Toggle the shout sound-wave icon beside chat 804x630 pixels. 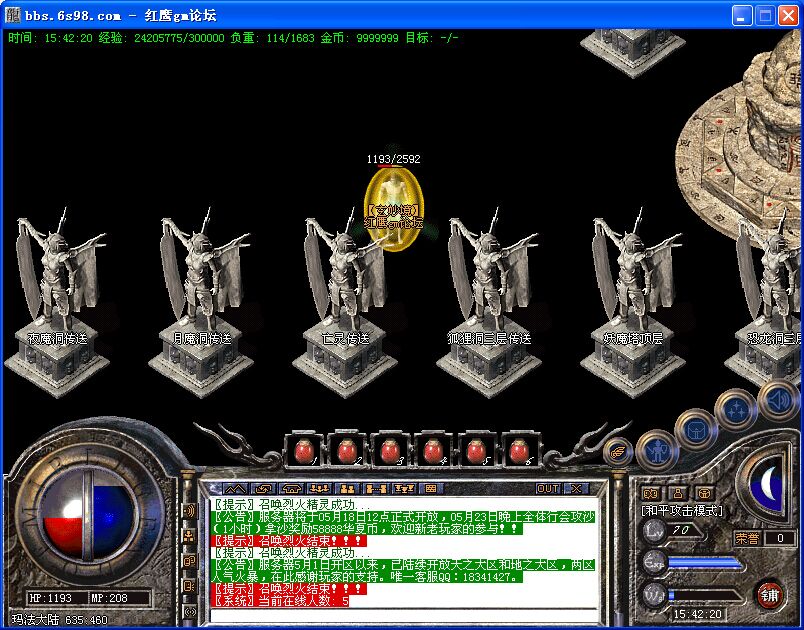[x=189, y=511]
